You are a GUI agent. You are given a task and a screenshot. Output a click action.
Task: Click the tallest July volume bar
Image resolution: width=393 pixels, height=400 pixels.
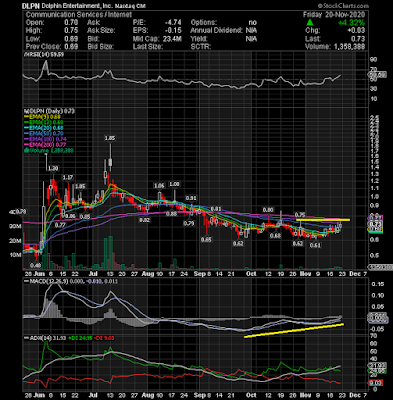pyautogui.click(x=110, y=253)
